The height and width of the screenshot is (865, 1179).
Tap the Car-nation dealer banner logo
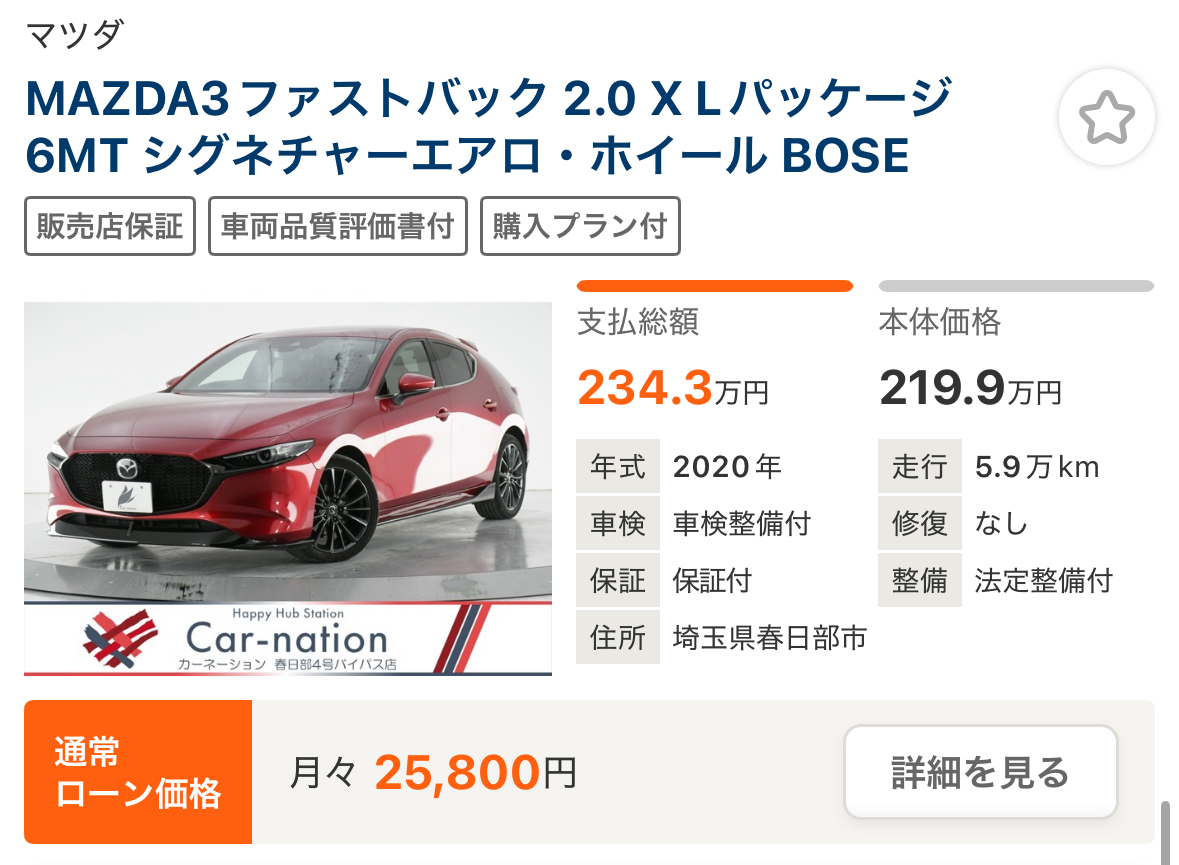[x=288, y=639]
